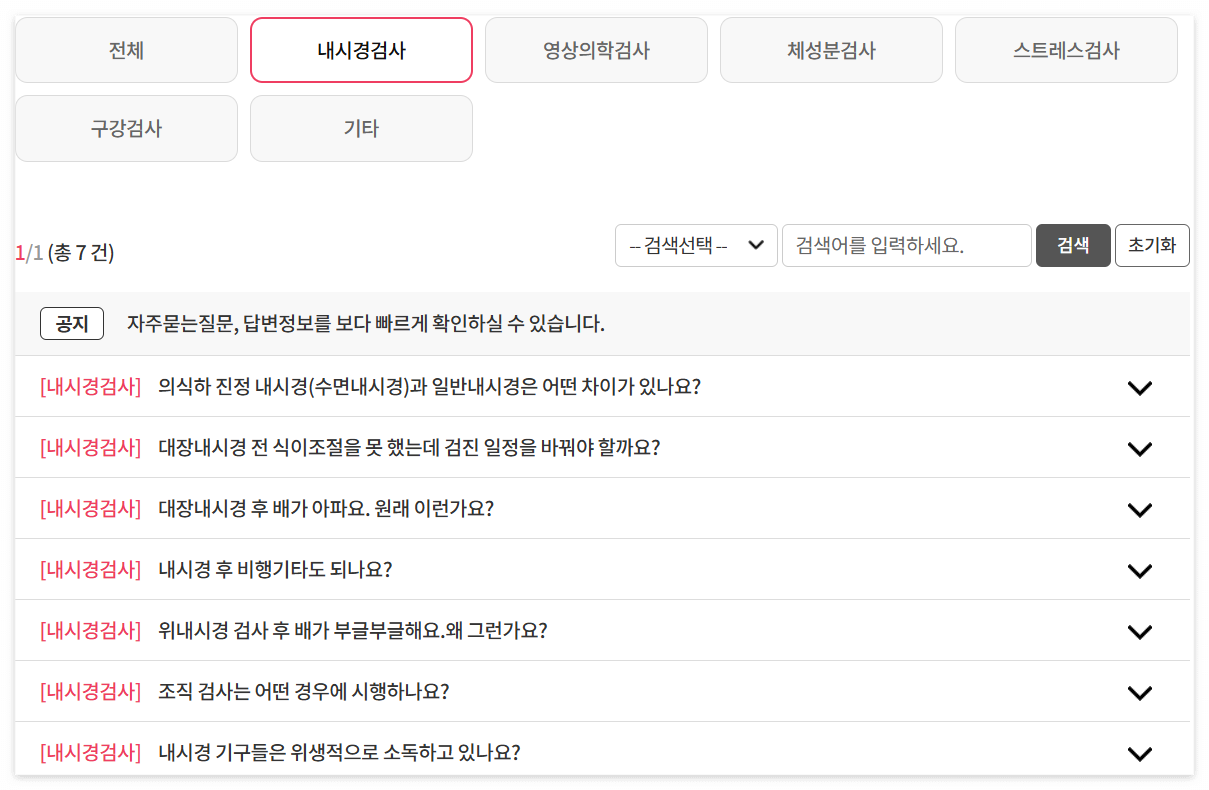Select the 구강검사 category tab

tap(126, 128)
